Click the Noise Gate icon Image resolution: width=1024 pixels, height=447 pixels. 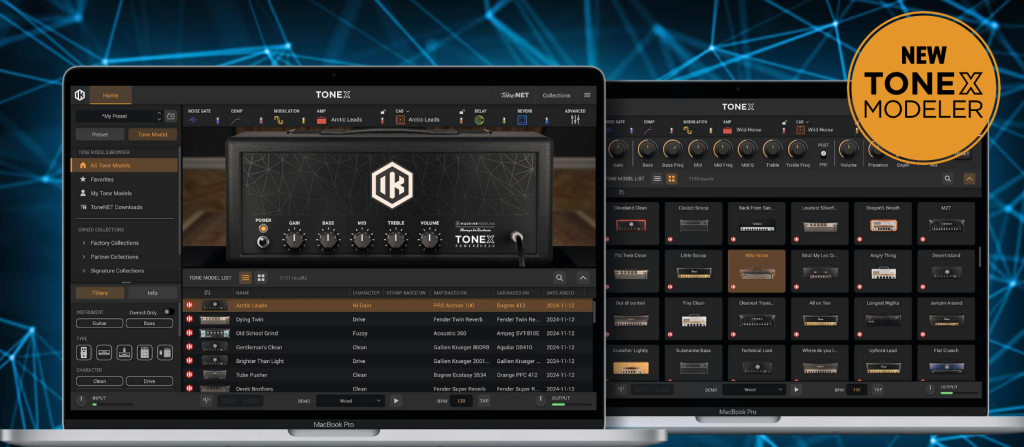pyautogui.click(x=193, y=119)
